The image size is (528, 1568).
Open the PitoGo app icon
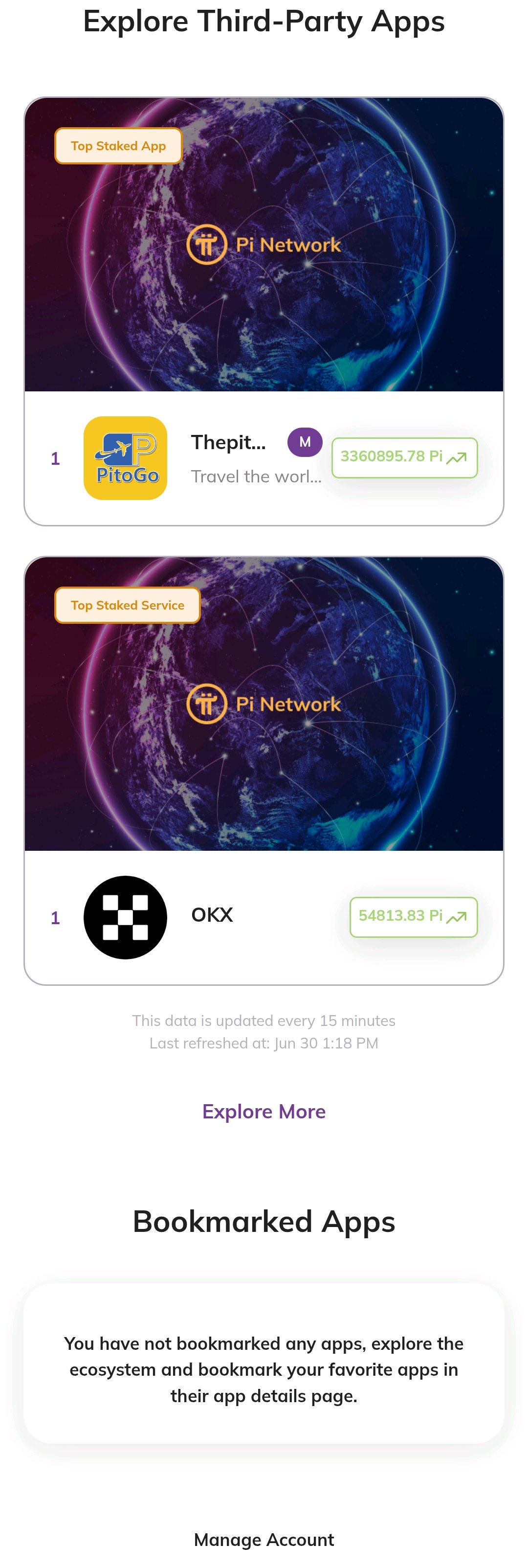pos(125,458)
